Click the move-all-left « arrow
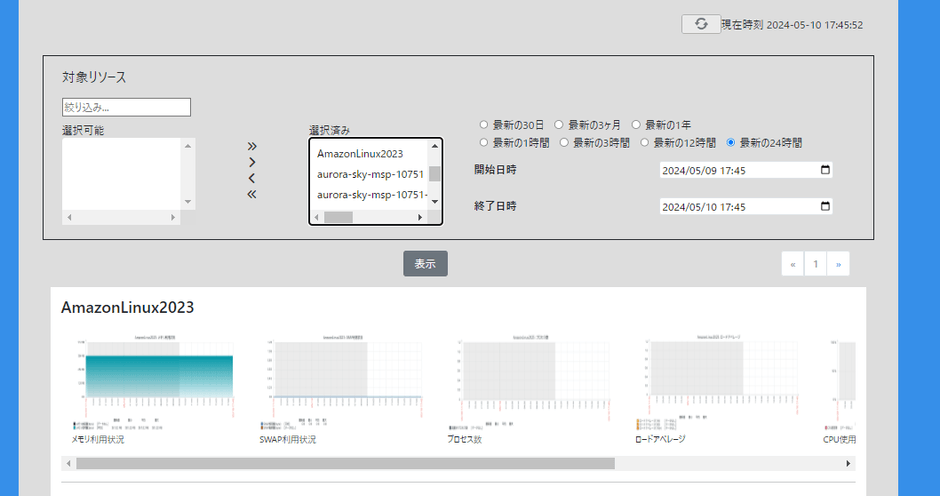Screen dimensions: 940x496 coord(252,194)
